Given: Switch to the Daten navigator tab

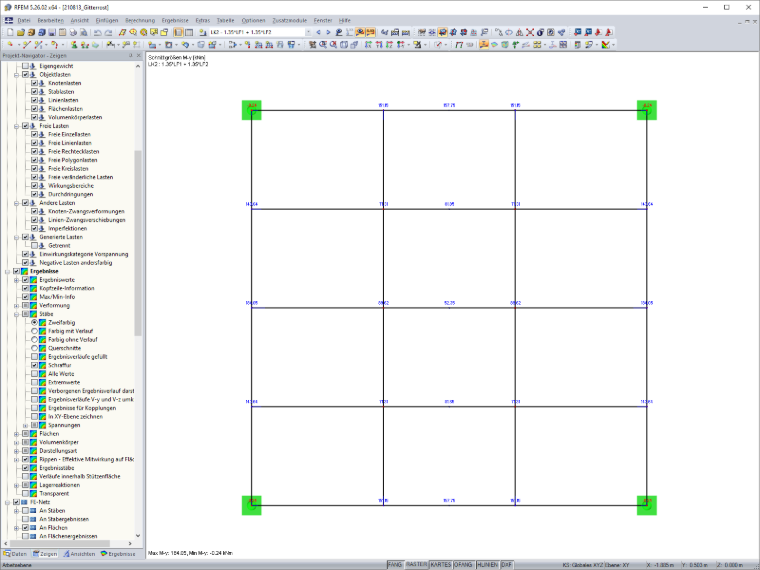Looking at the screenshot, I should tap(16, 554).
